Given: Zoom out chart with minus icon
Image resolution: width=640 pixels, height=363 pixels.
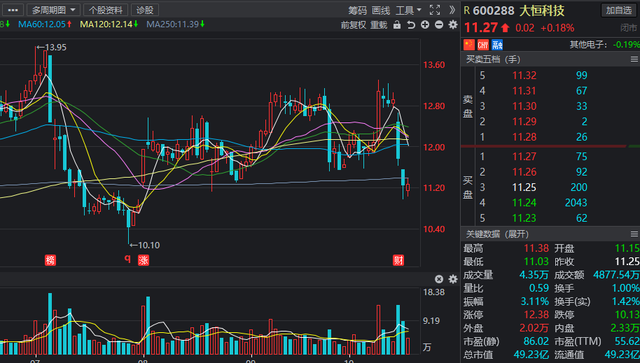Looking at the screenshot, I should point(439,25).
